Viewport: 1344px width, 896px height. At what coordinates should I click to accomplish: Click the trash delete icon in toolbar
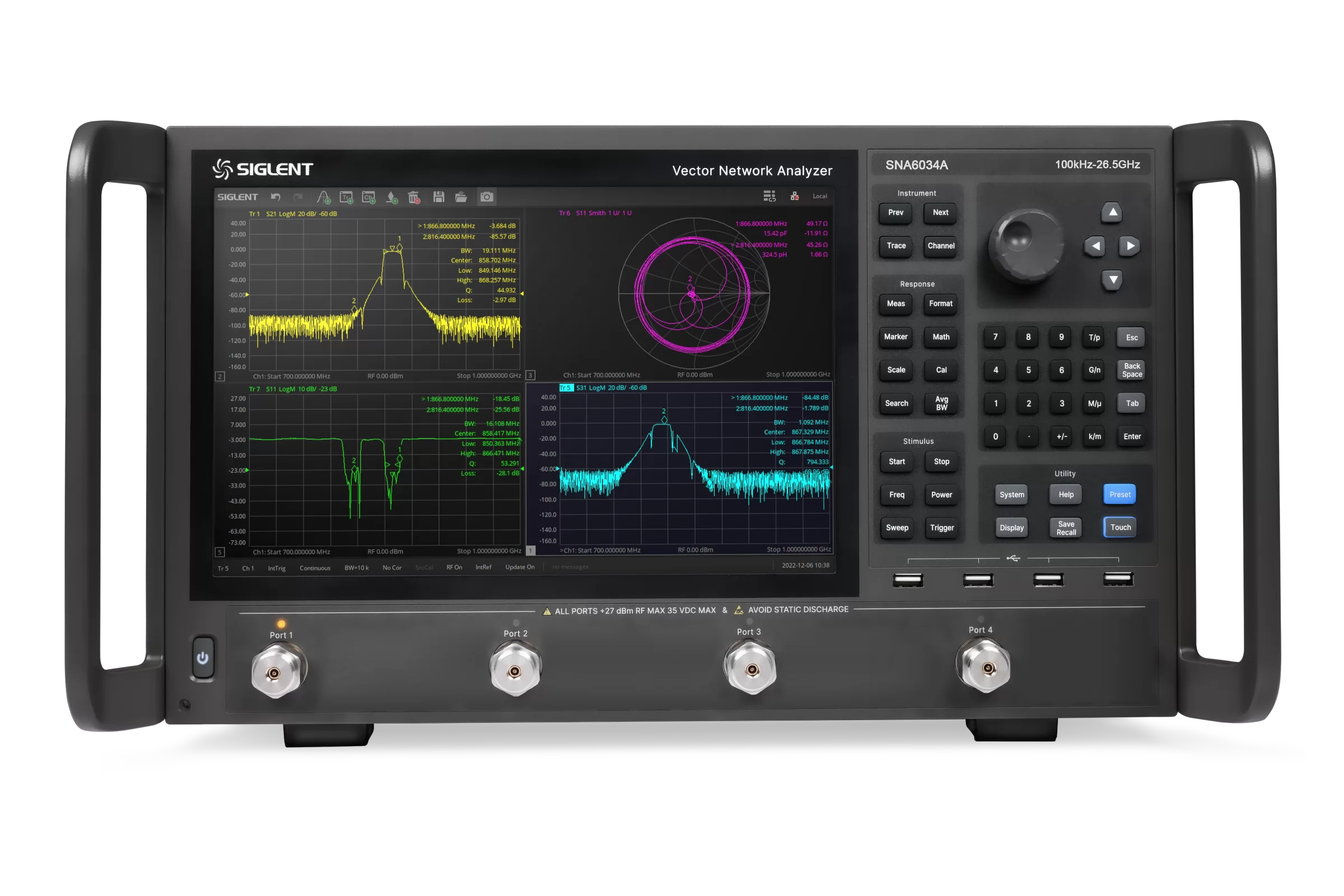click(x=414, y=197)
